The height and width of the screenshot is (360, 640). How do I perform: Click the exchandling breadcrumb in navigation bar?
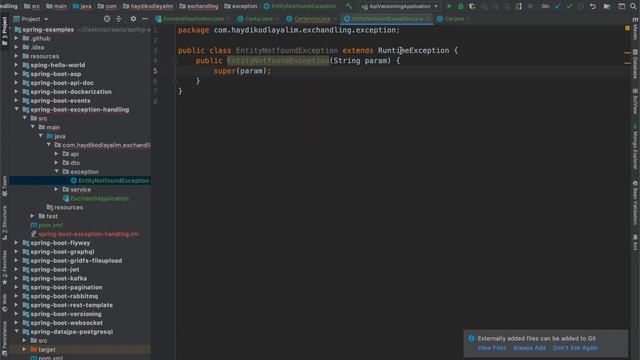coord(198,6)
